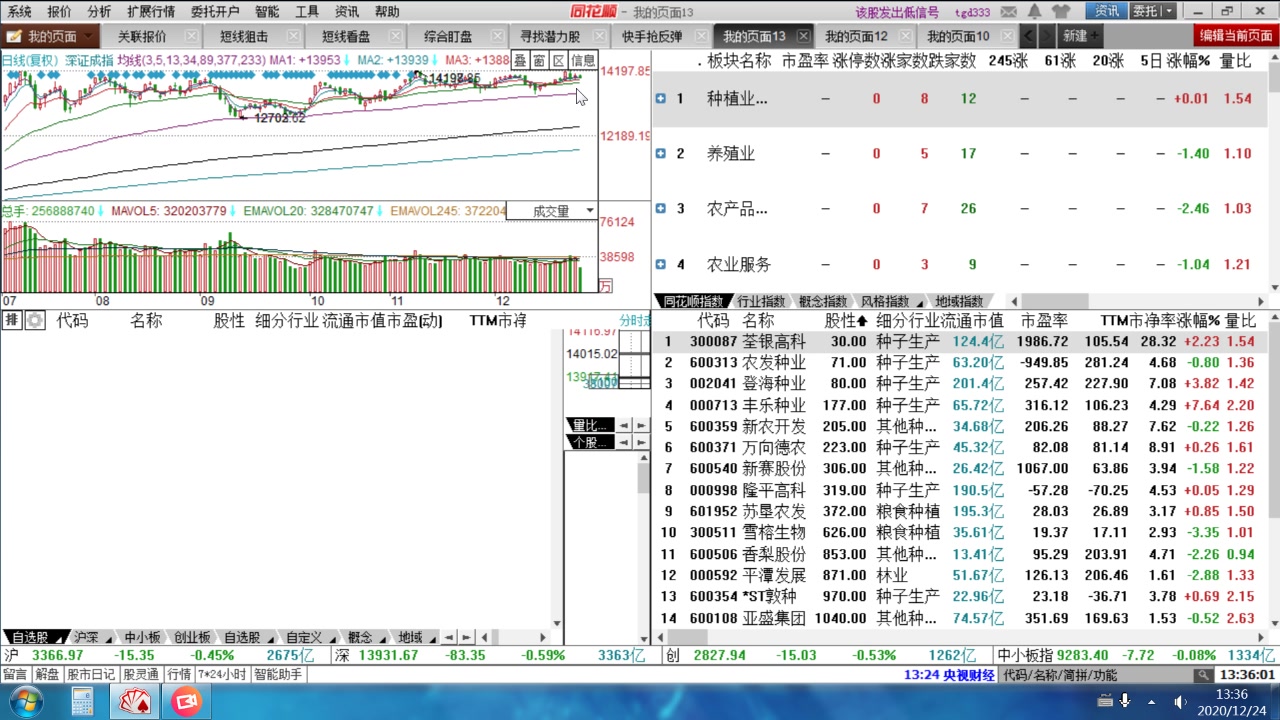Close the 综合盯盘 tab
This screenshot has width=1280, height=720.
point(497,36)
